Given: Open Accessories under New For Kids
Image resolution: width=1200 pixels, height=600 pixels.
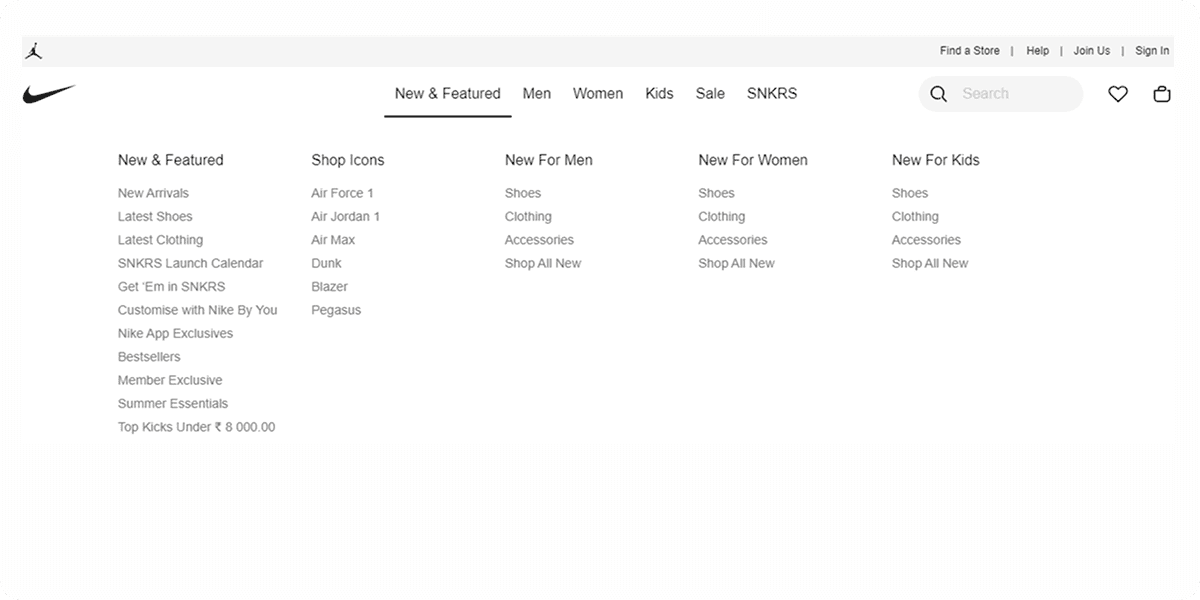Looking at the screenshot, I should [x=926, y=240].
